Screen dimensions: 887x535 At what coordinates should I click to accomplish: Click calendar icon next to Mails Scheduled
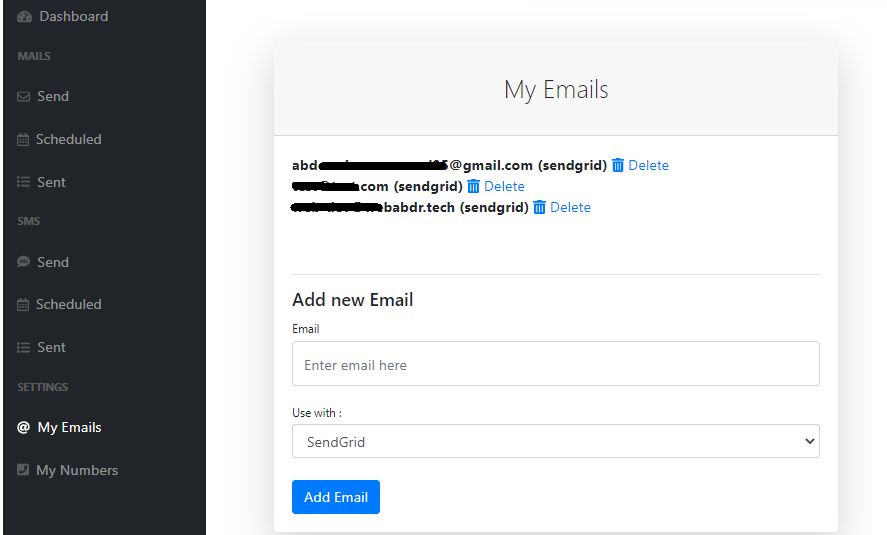click(x=24, y=140)
